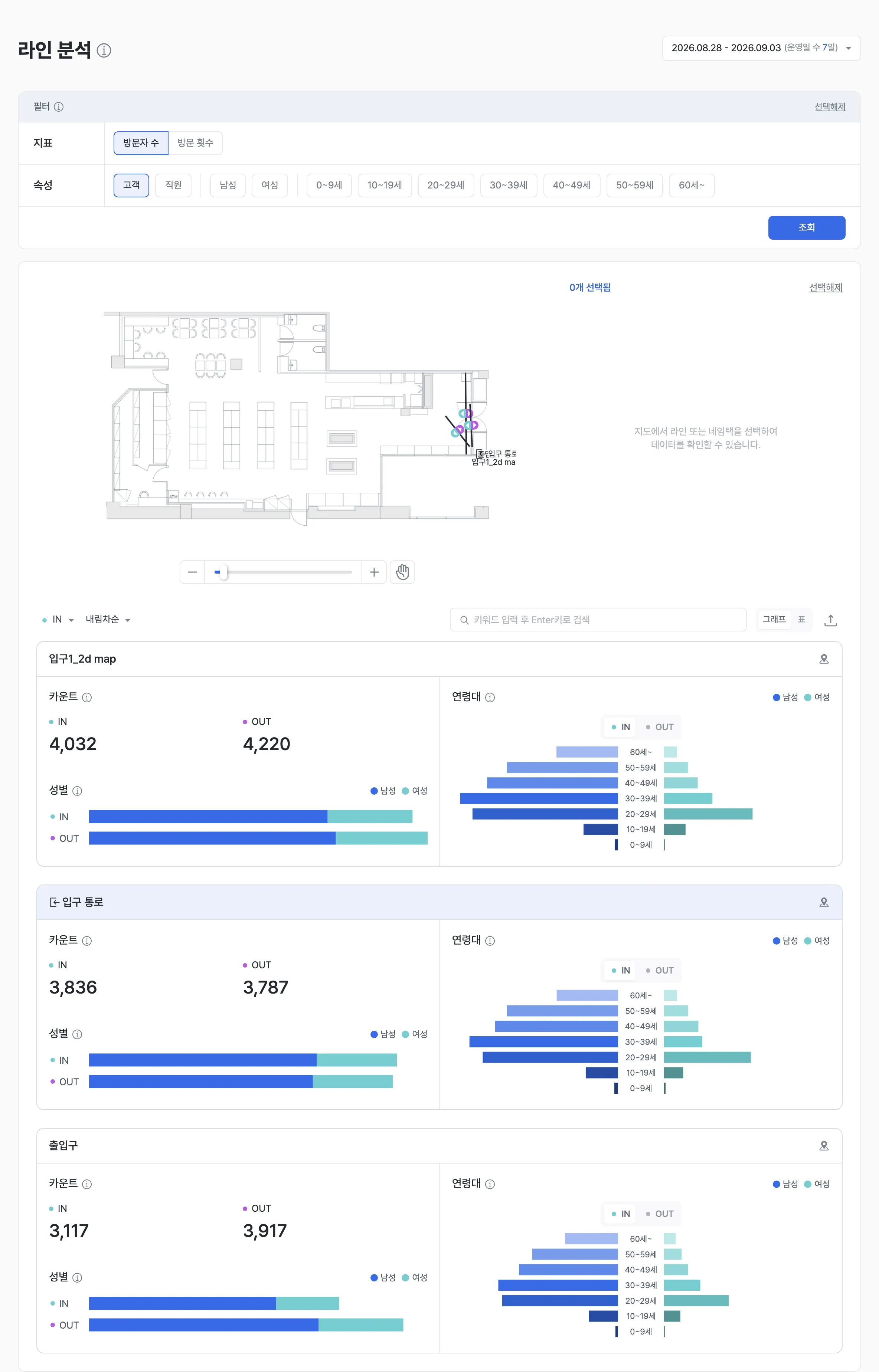Click 카운트 info icon in 출입구 card
This screenshot has width=879, height=1372.
(87, 1184)
